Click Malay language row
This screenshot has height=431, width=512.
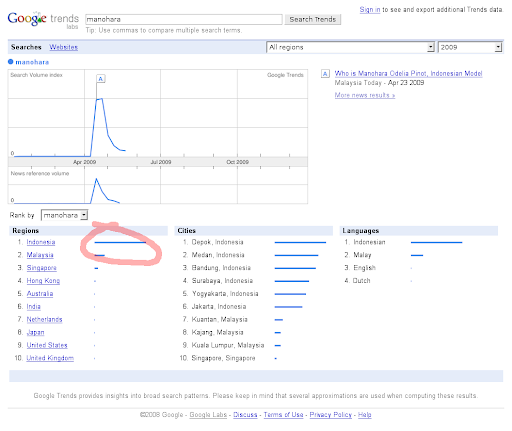point(384,255)
